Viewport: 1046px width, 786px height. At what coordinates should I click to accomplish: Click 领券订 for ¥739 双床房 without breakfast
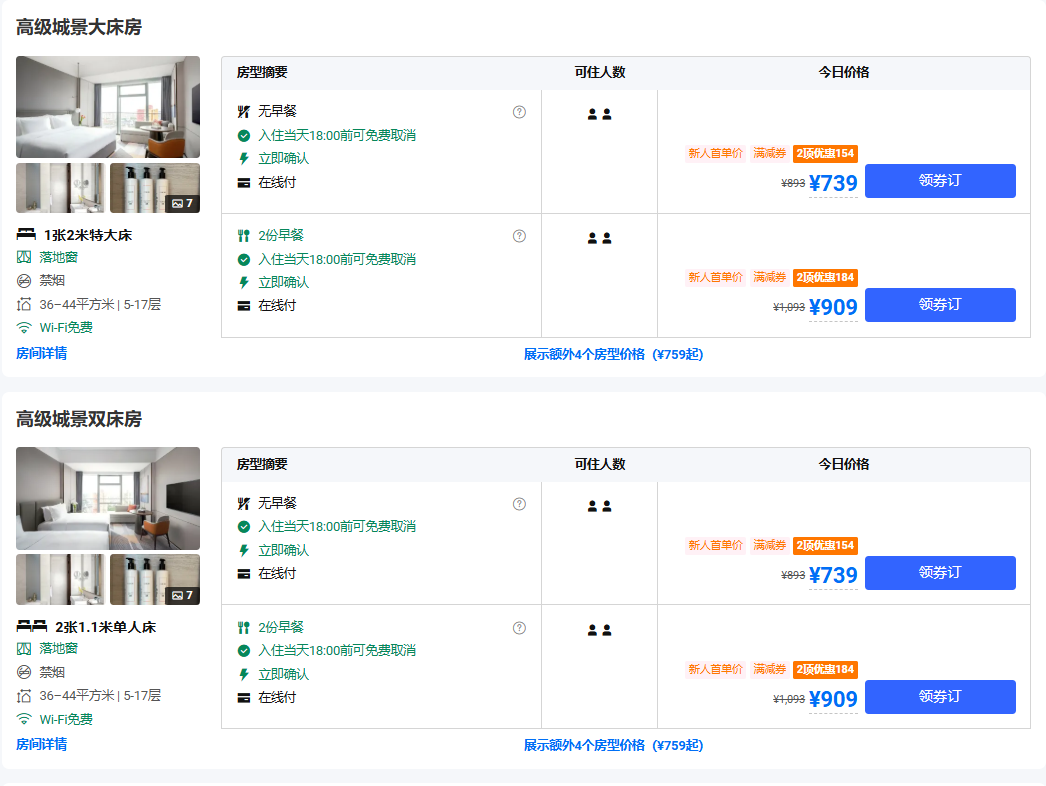(x=939, y=573)
